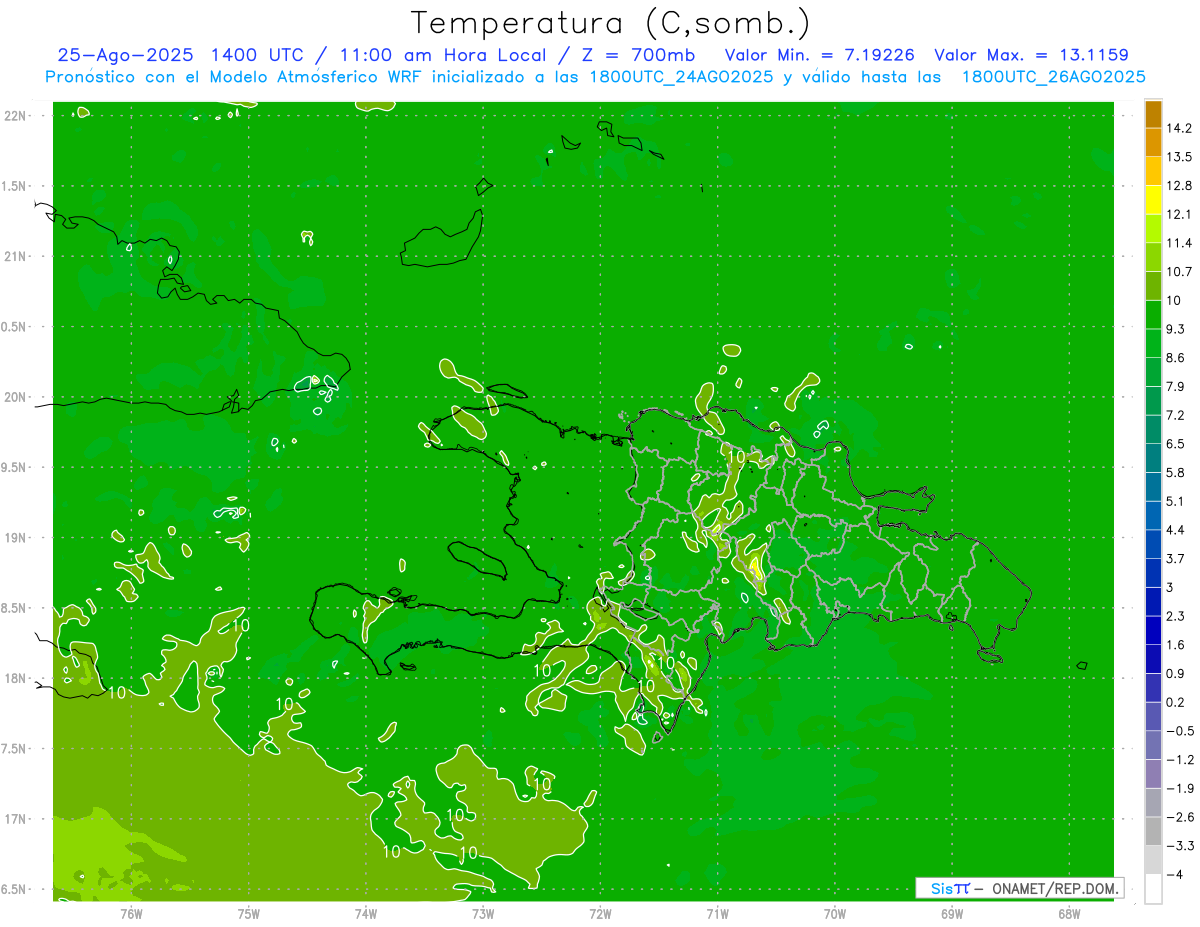Click the 'Valor Min. = 7.19226' text

point(820,55)
